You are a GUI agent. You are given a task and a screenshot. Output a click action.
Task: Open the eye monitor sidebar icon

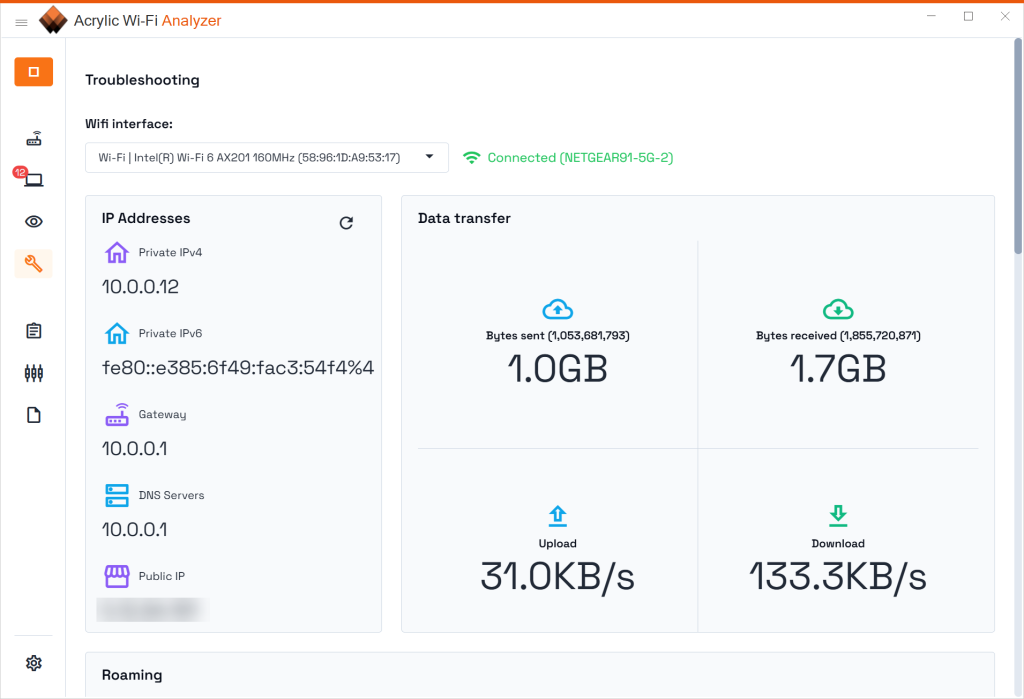click(34, 221)
